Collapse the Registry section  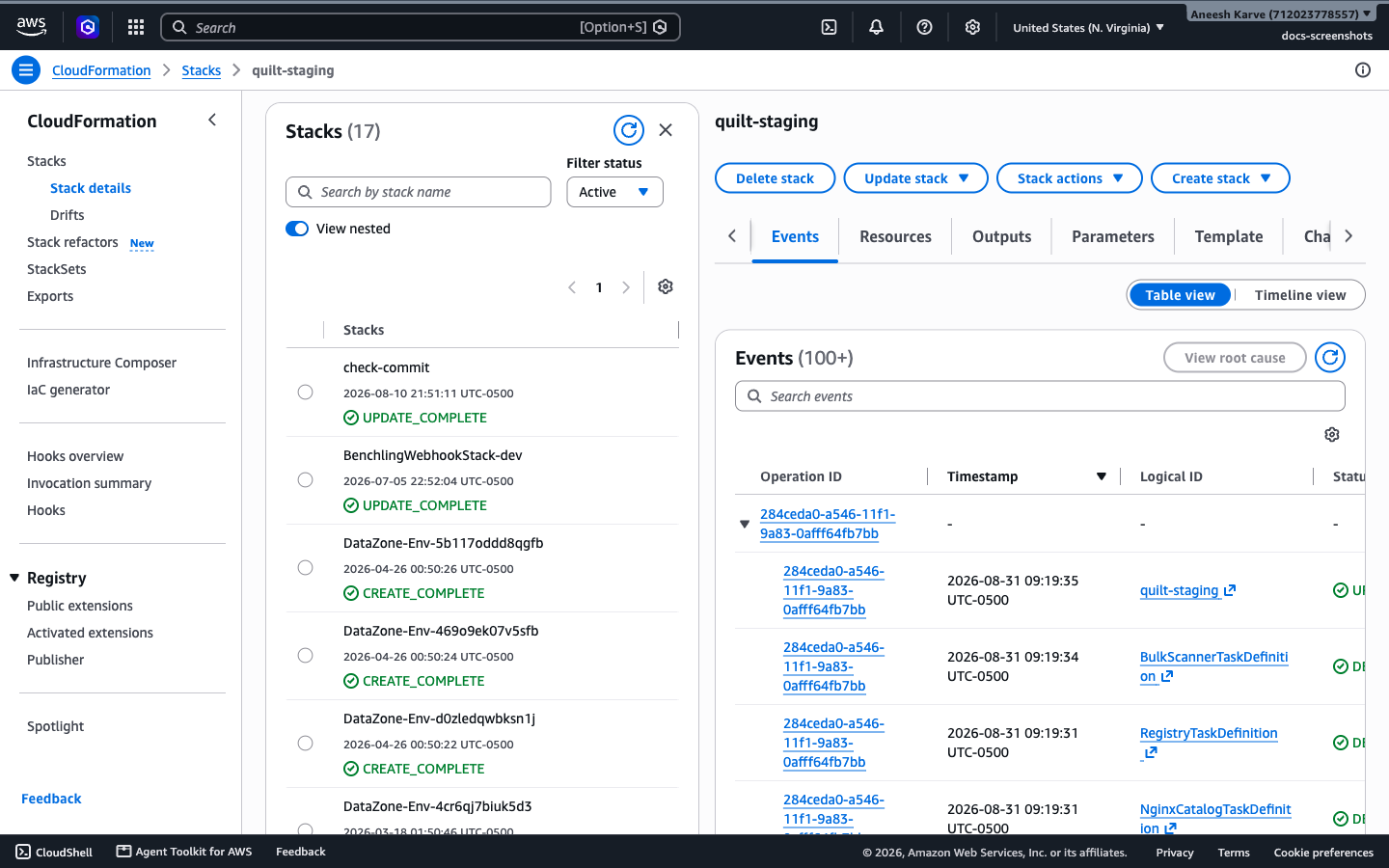(14, 578)
